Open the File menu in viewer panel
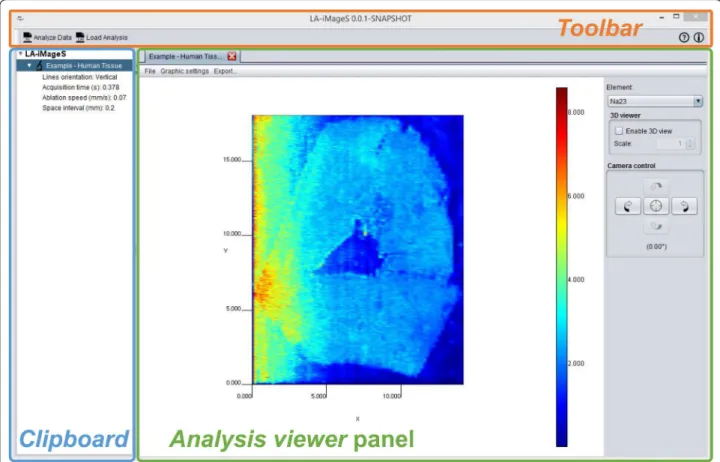The height and width of the screenshot is (462, 720). coord(150,71)
